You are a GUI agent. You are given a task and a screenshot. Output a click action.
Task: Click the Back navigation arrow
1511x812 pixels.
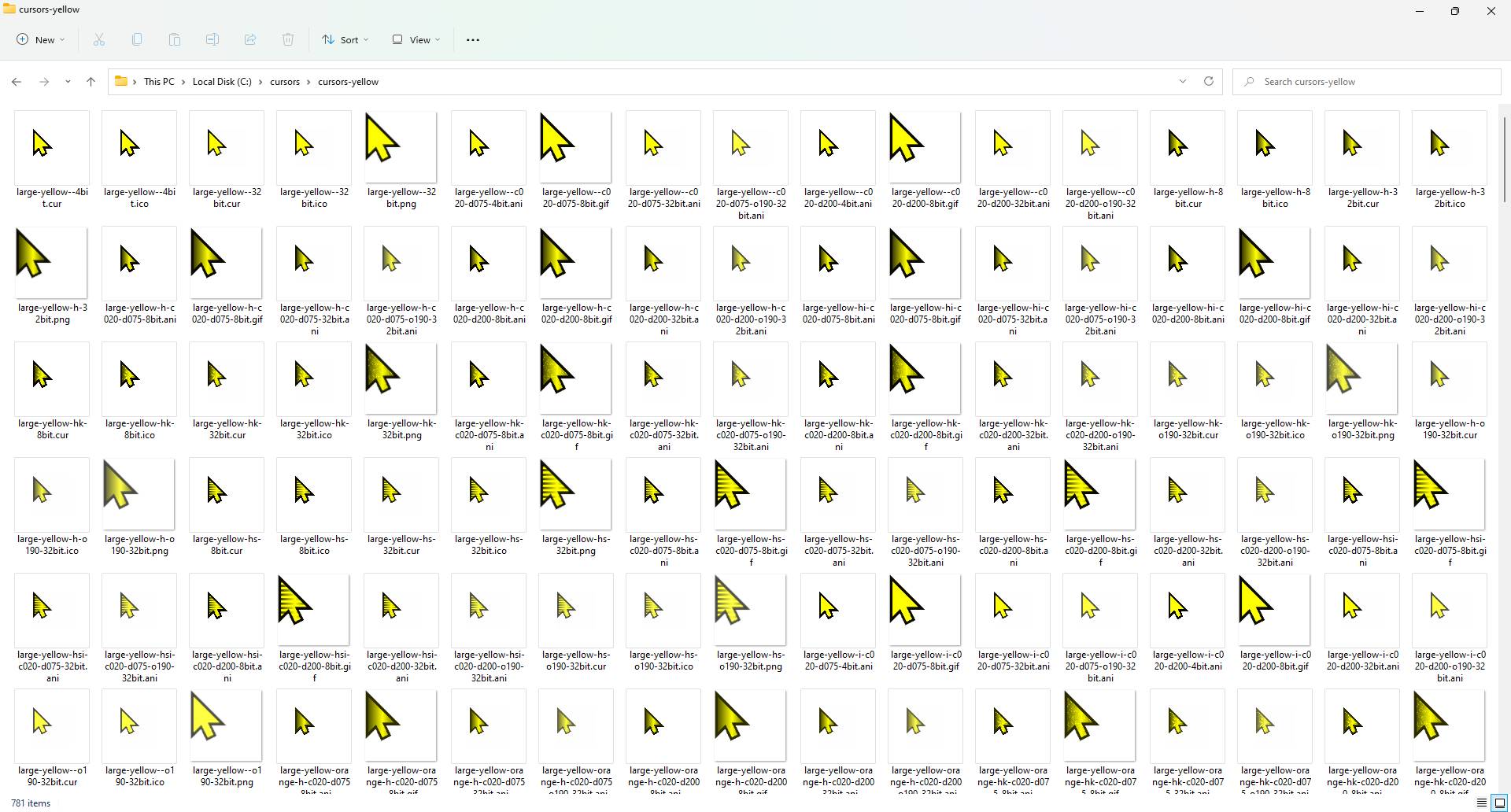point(16,81)
